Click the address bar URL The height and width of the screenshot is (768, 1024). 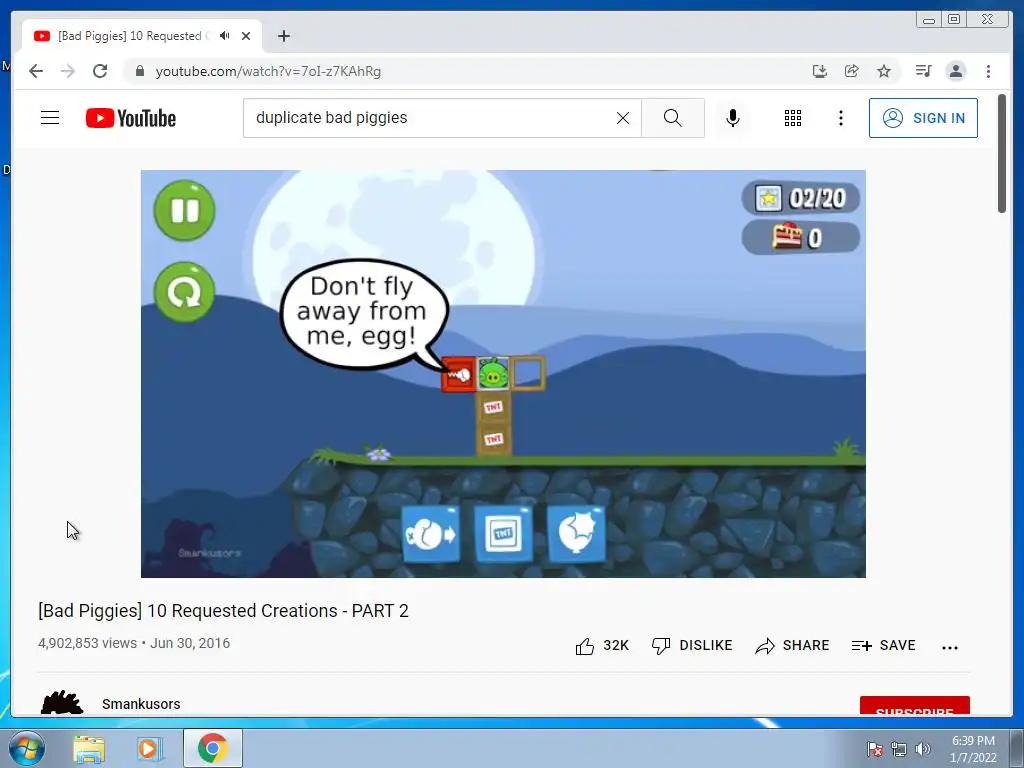(268, 71)
